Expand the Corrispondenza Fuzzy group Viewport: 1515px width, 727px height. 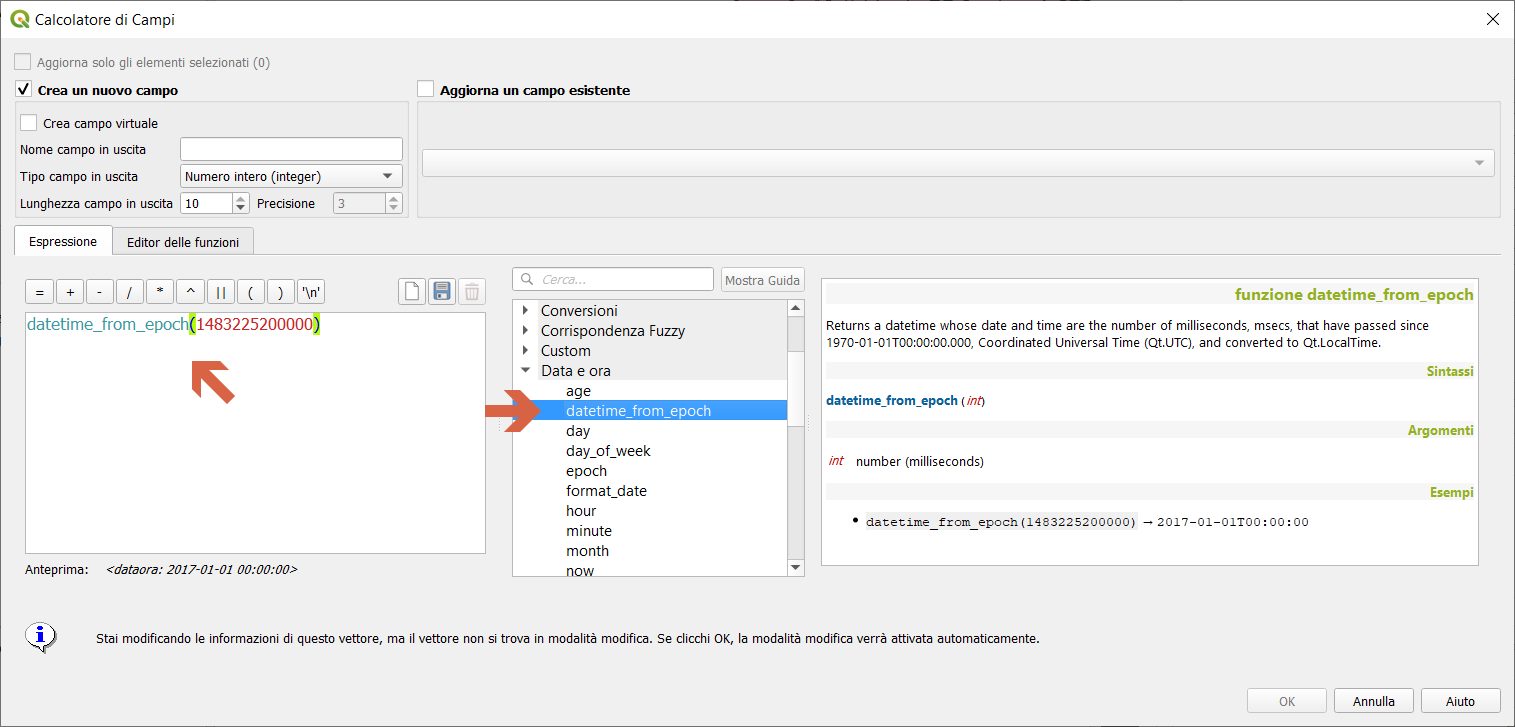(x=526, y=331)
